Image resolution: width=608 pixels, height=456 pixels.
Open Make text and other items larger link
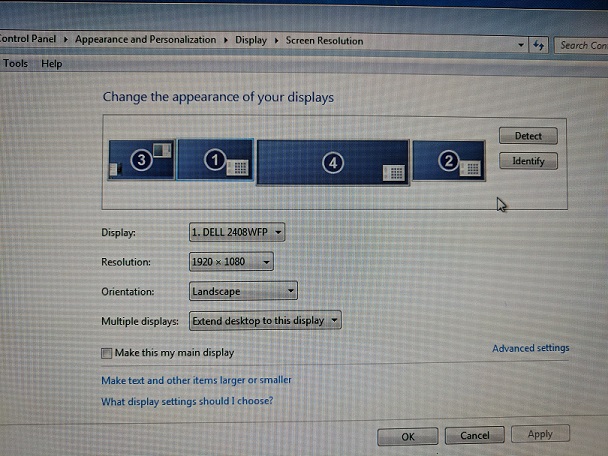click(196, 380)
